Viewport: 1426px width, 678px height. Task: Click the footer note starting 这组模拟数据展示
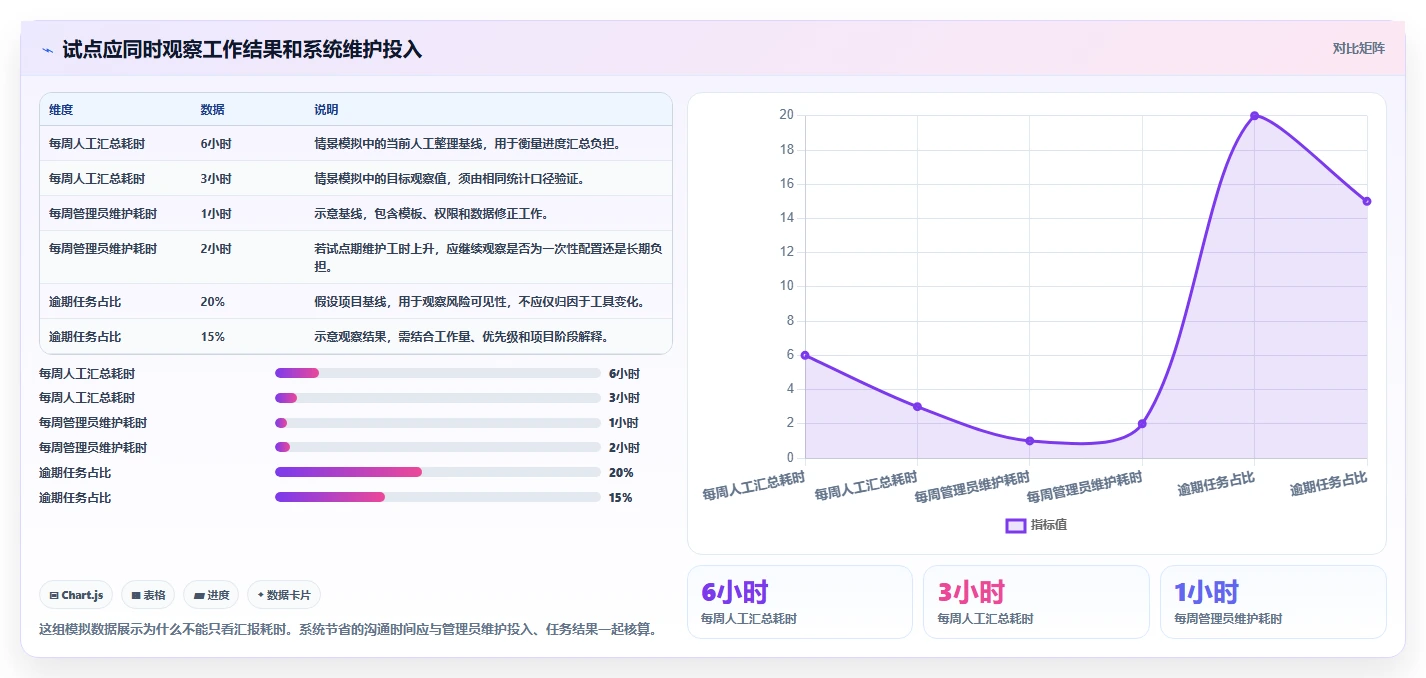347,630
